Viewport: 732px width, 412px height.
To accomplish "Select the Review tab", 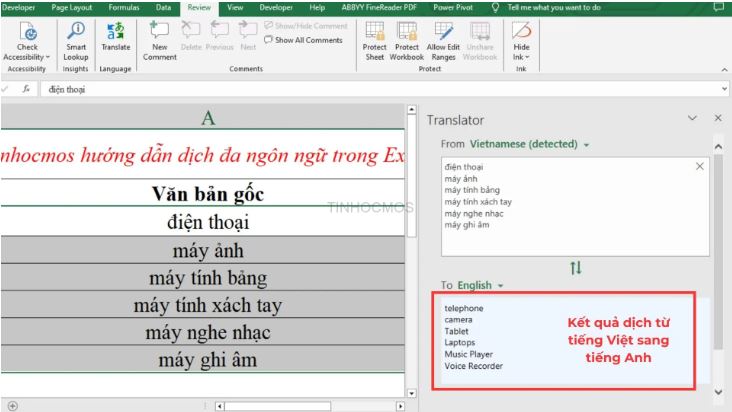I will [x=199, y=7].
